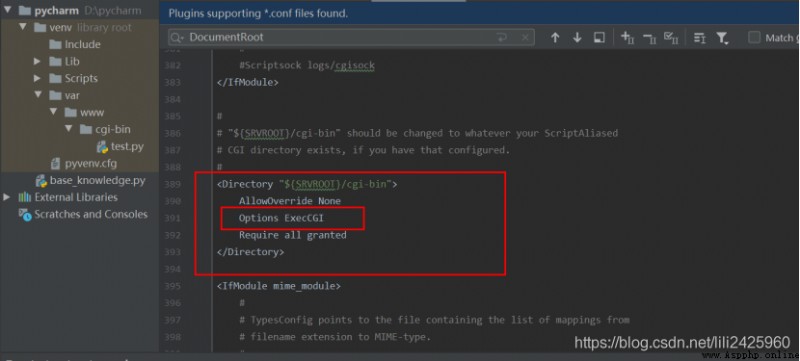Expand the Lib folder
800x361 pixels.
37,61
